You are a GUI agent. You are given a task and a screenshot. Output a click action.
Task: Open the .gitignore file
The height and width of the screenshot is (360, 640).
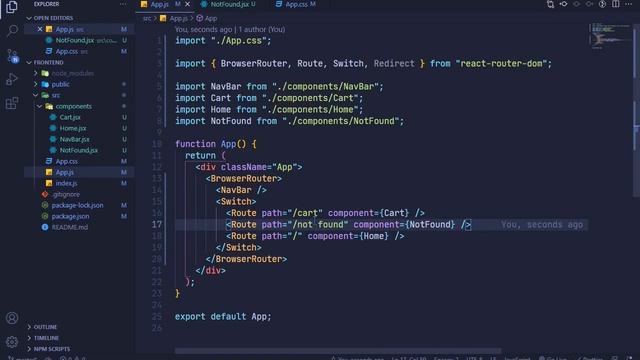coord(66,195)
